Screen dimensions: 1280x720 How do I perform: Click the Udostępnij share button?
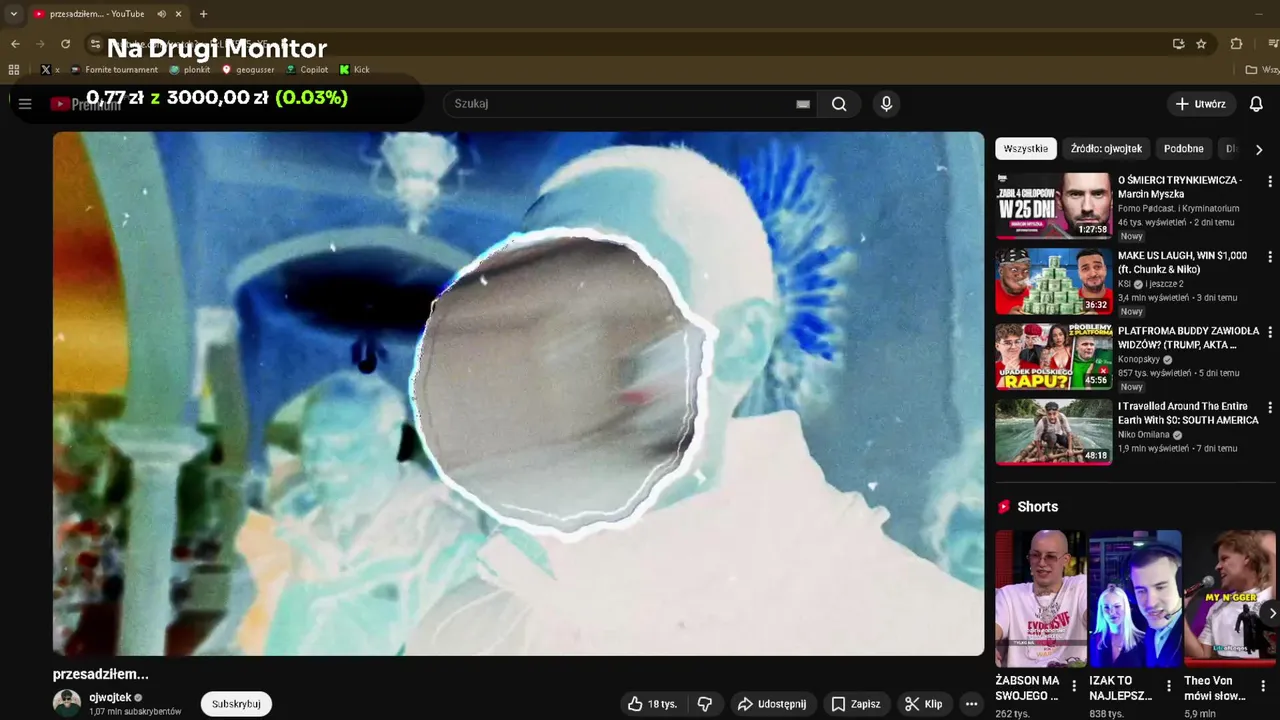pyautogui.click(x=771, y=704)
